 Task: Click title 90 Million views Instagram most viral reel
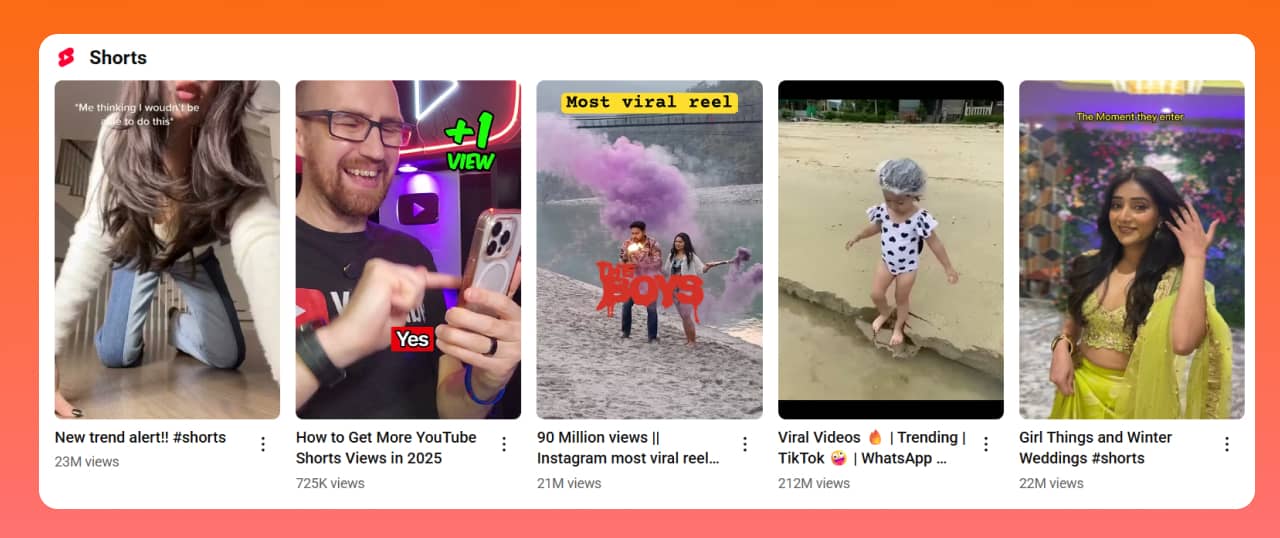(628, 448)
